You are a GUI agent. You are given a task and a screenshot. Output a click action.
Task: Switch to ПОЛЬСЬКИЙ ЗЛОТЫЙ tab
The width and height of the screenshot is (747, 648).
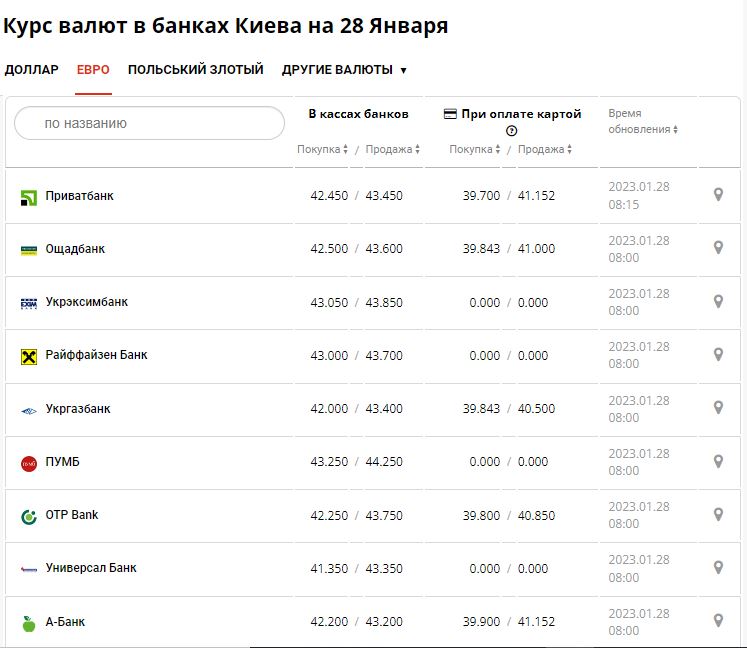point(195,70)
